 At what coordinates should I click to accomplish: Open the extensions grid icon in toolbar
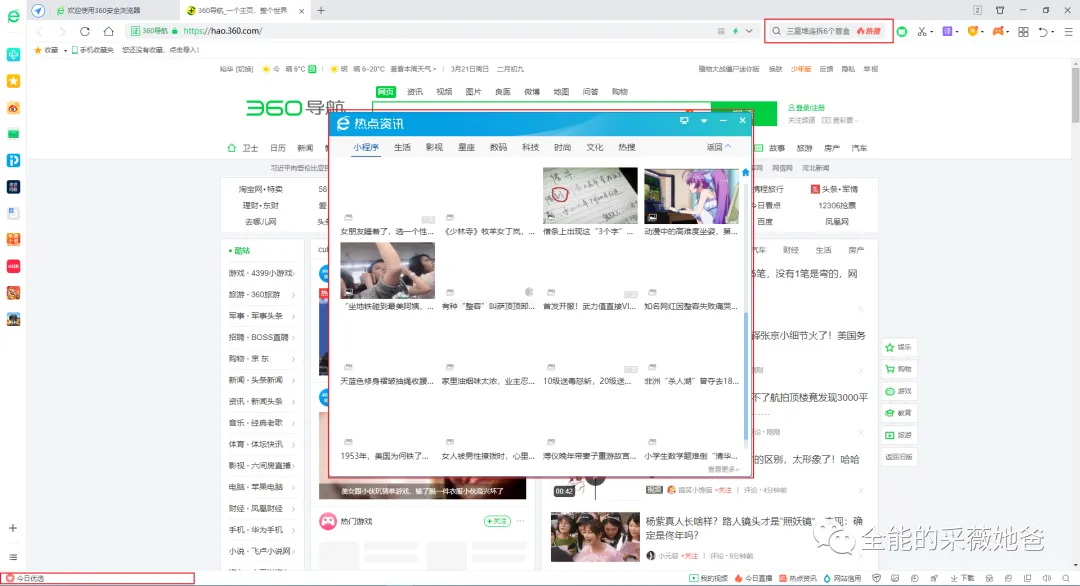[1023, 31]
